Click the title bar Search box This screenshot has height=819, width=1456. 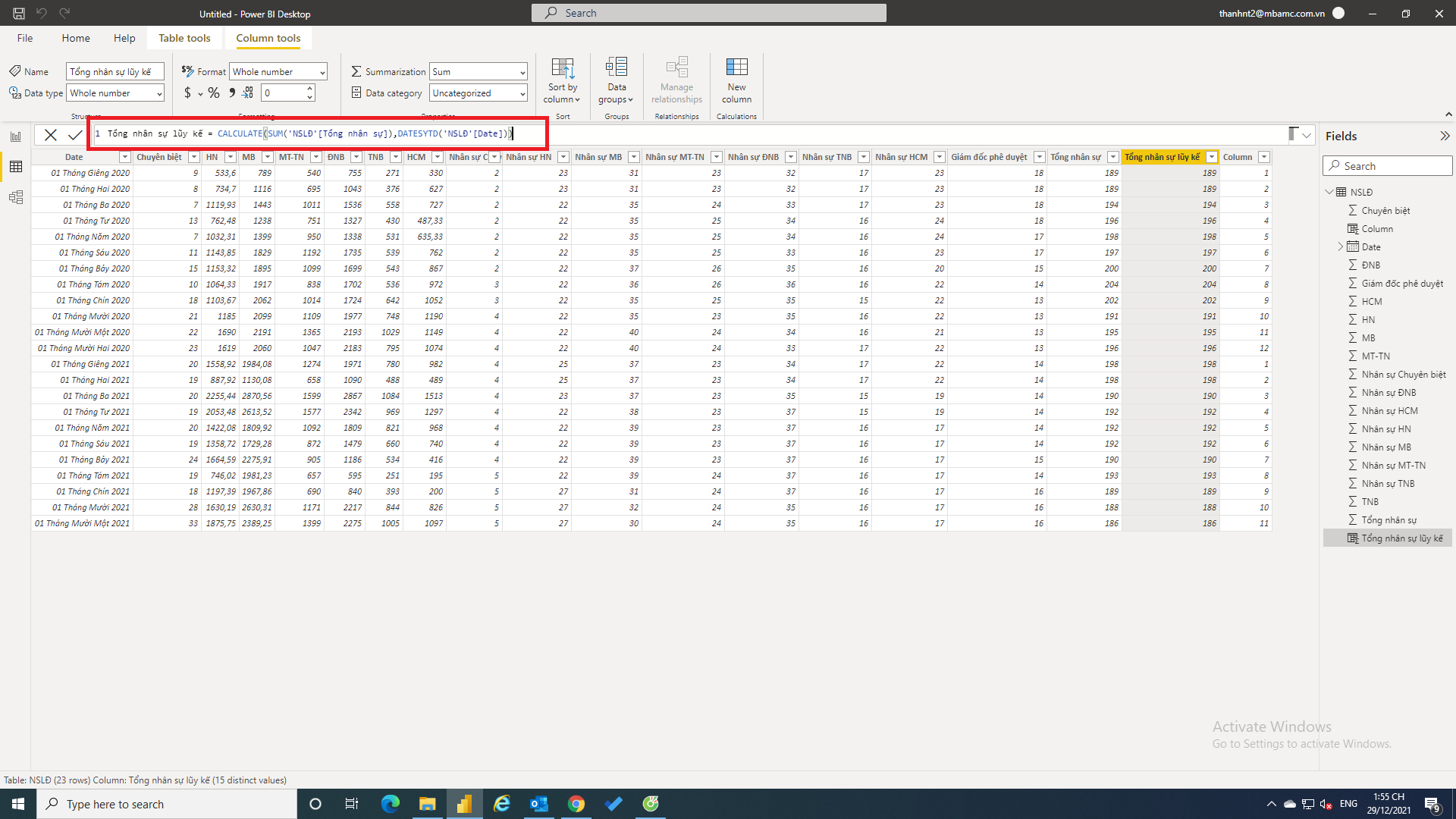[x=709, y=13]
